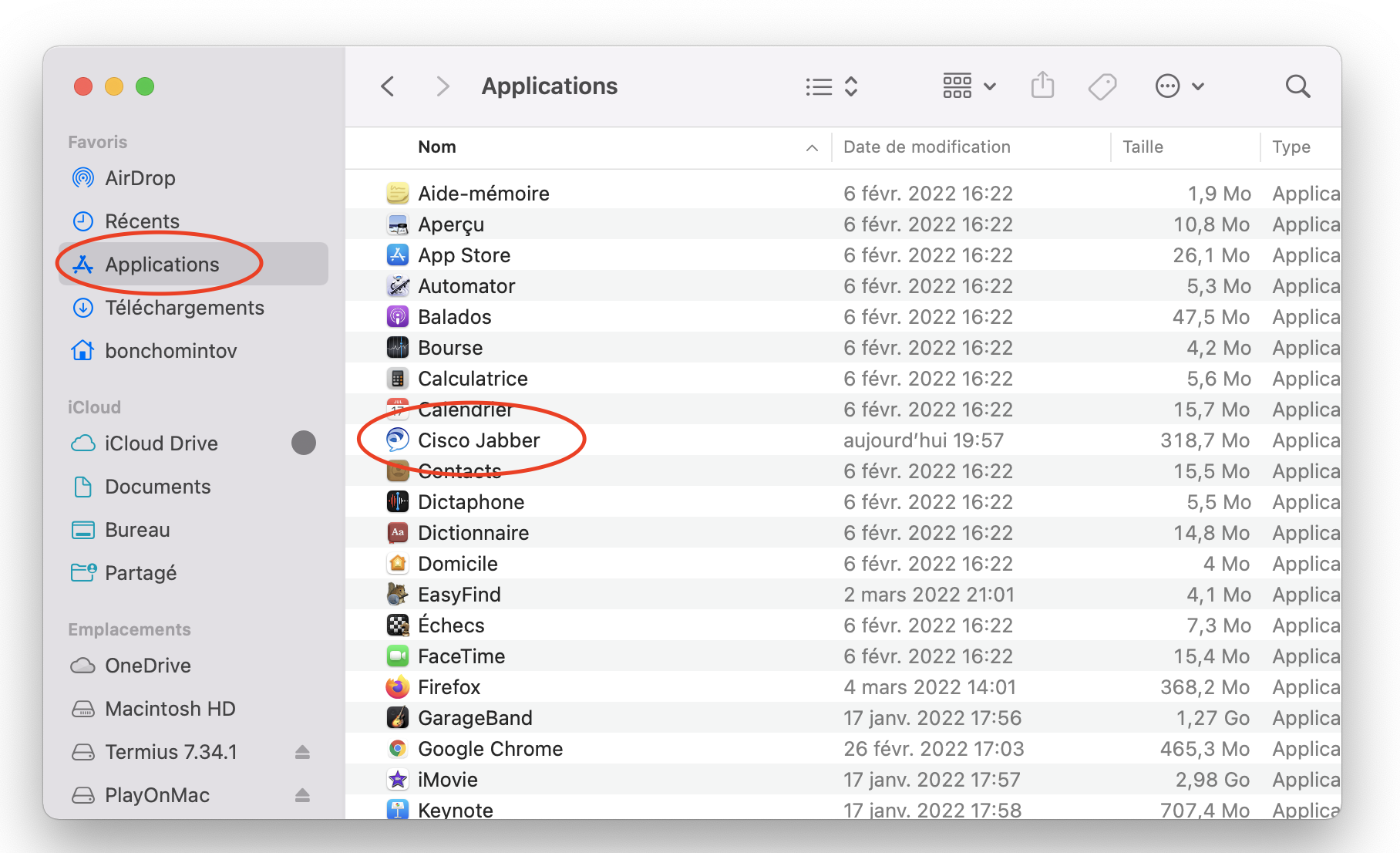The width and height of the screenshot is (1400, 853).
Task: Select the GarageBand icon
Action: 397,718
